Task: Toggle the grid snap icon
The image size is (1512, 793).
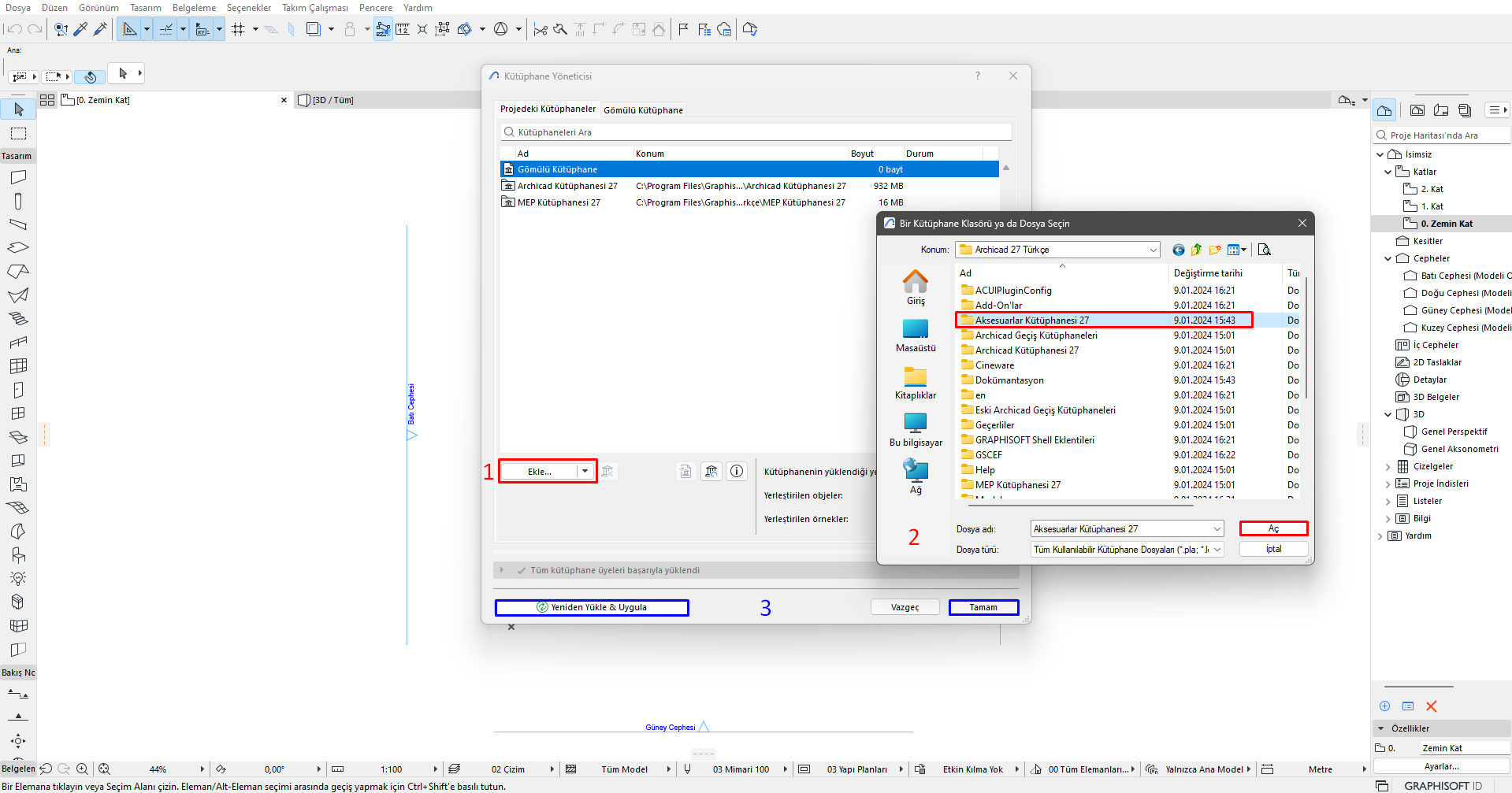Action: pyautogui.click(x=238, y=29)
